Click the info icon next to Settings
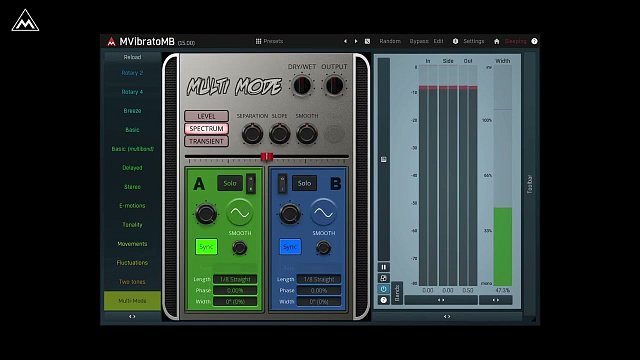Viewport: 640px width, 360px height. tap(456, 41)
